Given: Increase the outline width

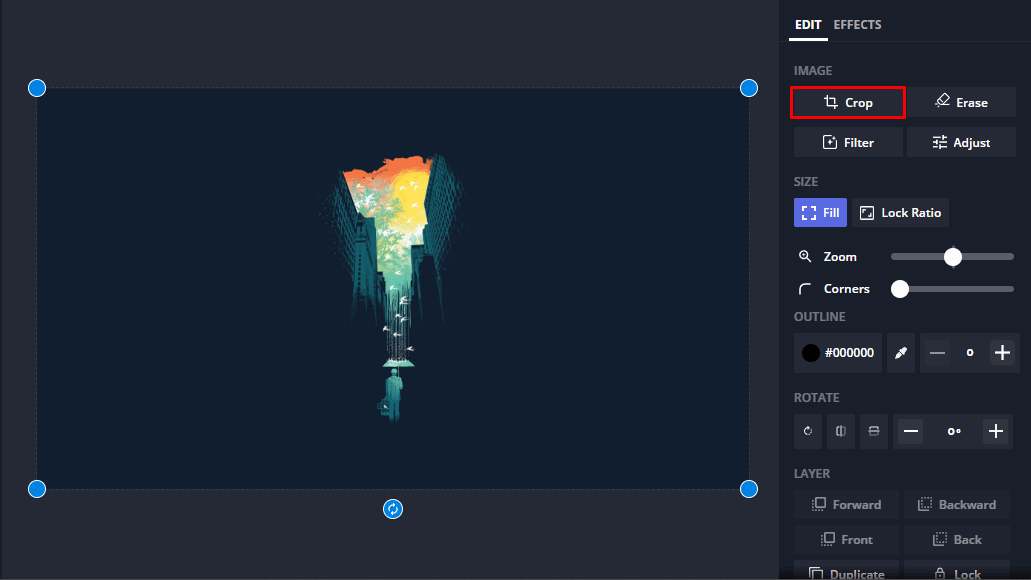Looking at the screenshot, I should click(x=1002, y=353).
